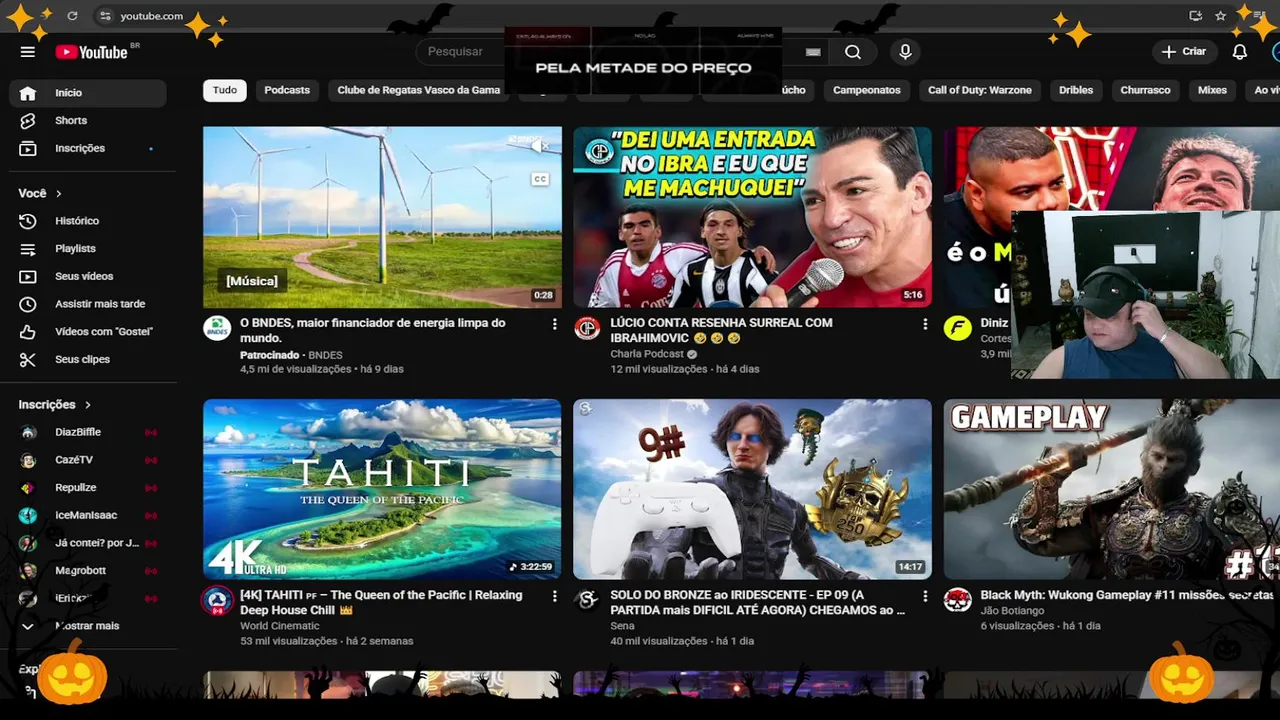Click the BNDES channel avatar
Image resolution: width=1280 pixels, height=720 pixels.
[218, 328]
